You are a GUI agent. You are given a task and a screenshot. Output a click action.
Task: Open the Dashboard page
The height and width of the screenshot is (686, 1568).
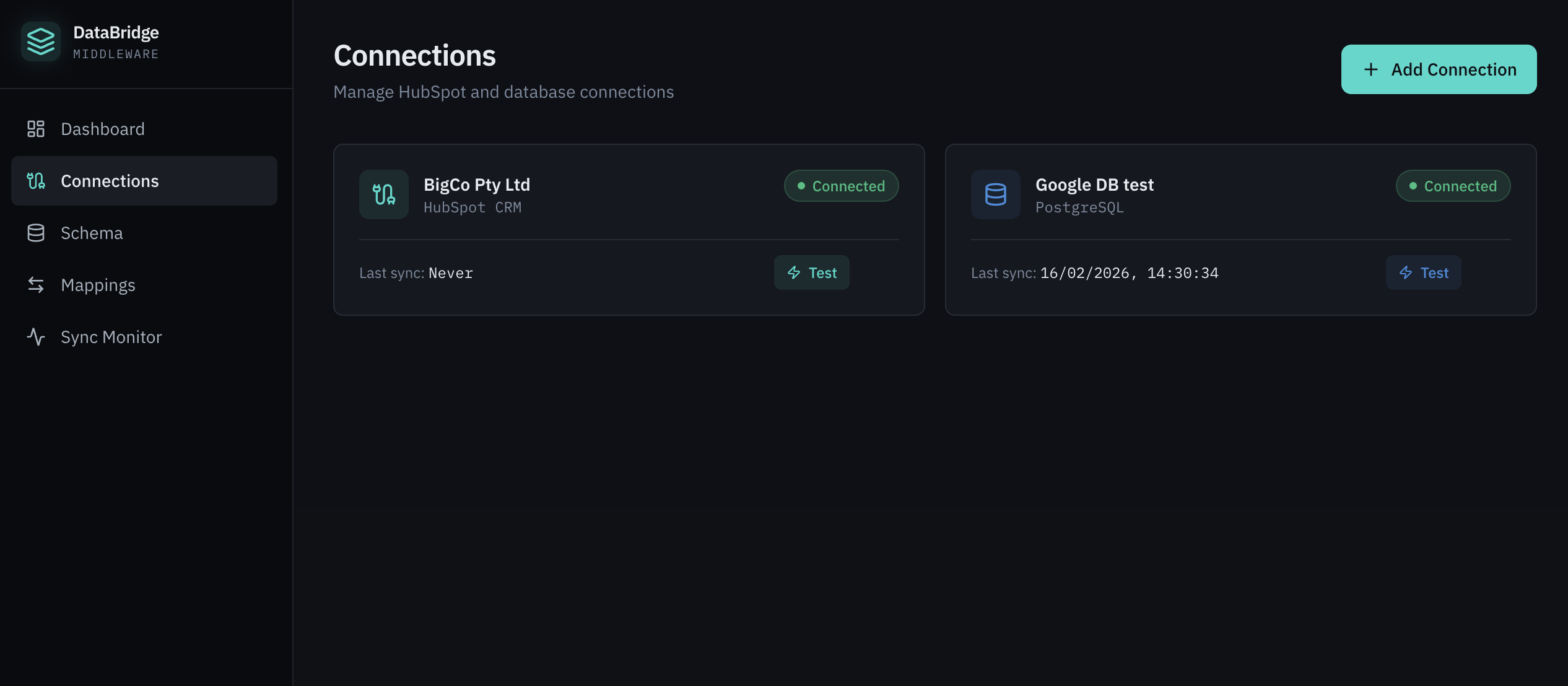(x=103, y=129)
